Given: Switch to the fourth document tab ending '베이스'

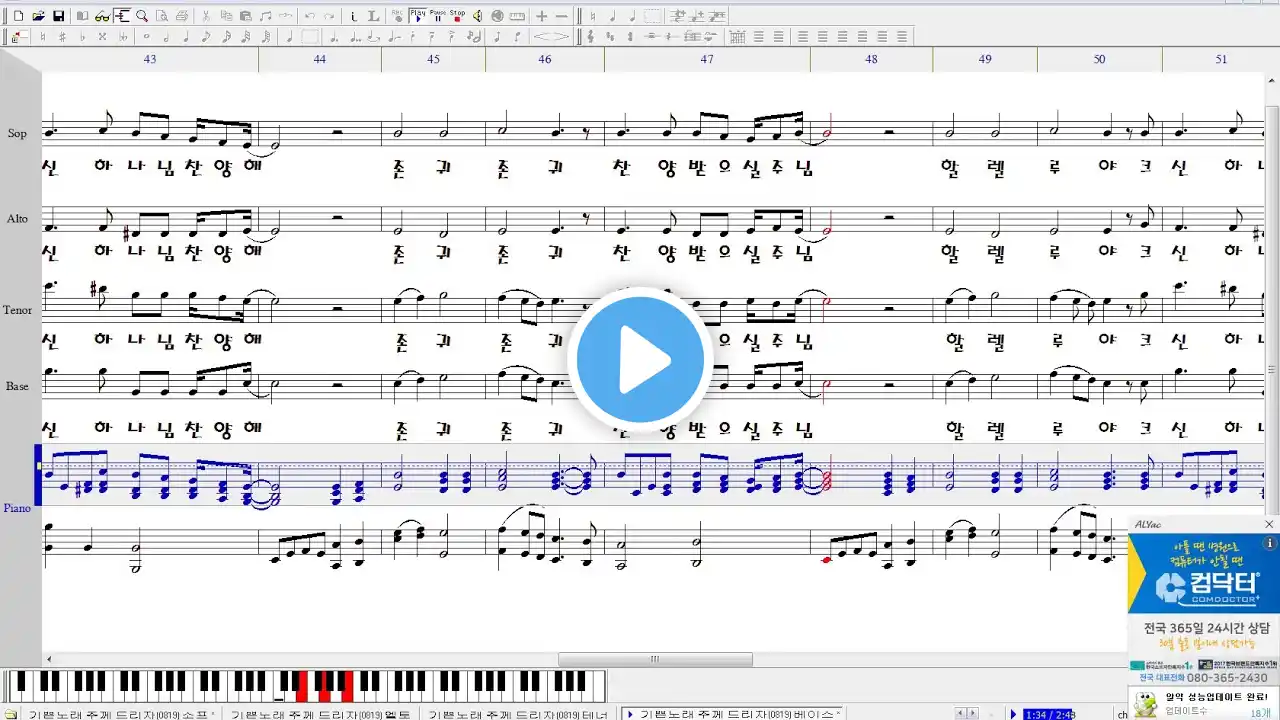Looking at the screenshot, I should click(x=731, y=714).
